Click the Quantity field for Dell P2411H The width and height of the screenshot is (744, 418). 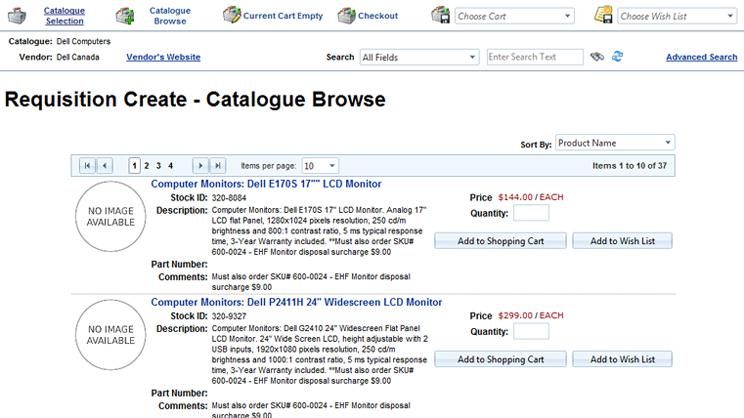point(531,331)
